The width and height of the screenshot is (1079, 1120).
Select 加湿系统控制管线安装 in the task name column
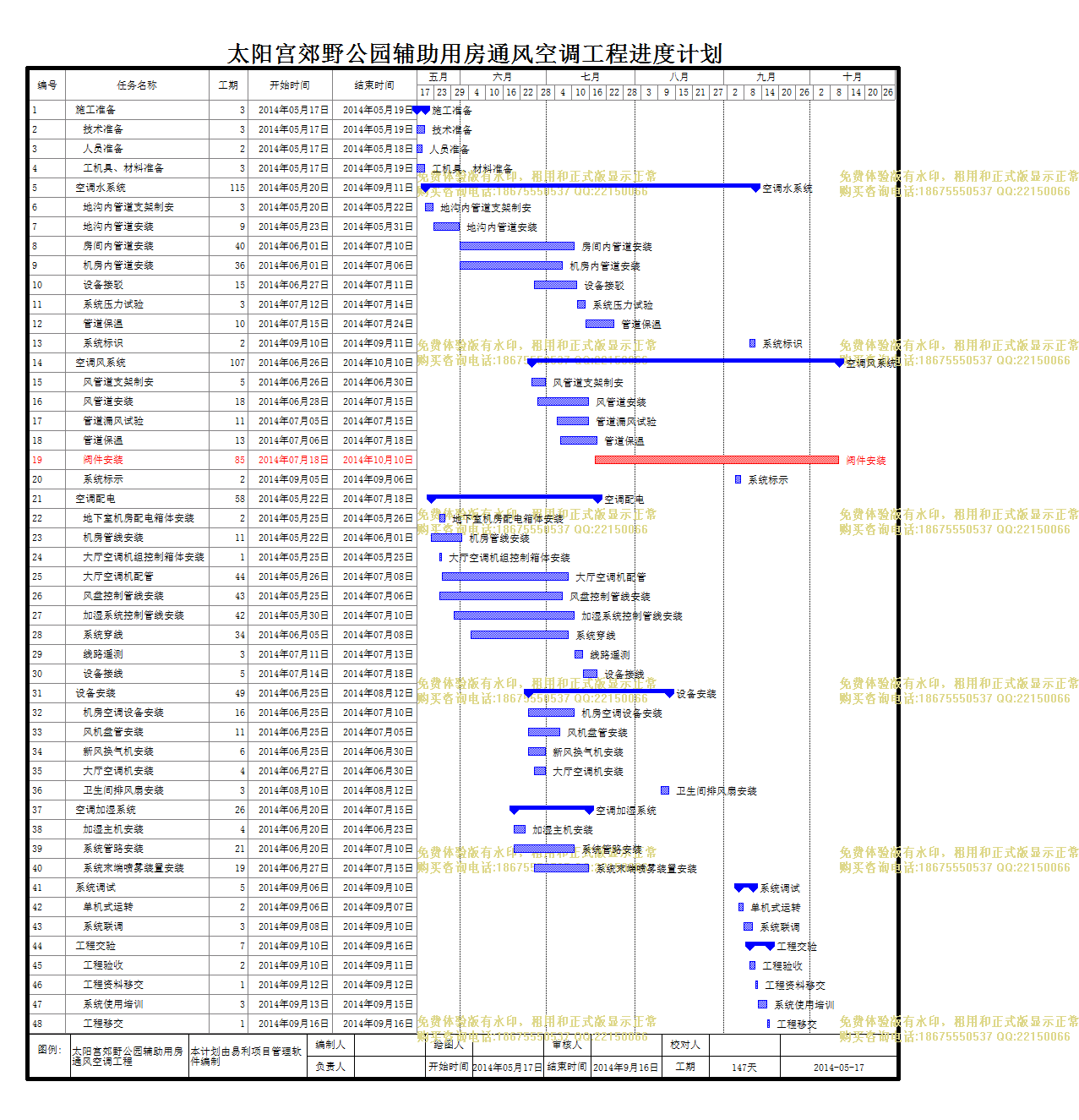(134, 615)
